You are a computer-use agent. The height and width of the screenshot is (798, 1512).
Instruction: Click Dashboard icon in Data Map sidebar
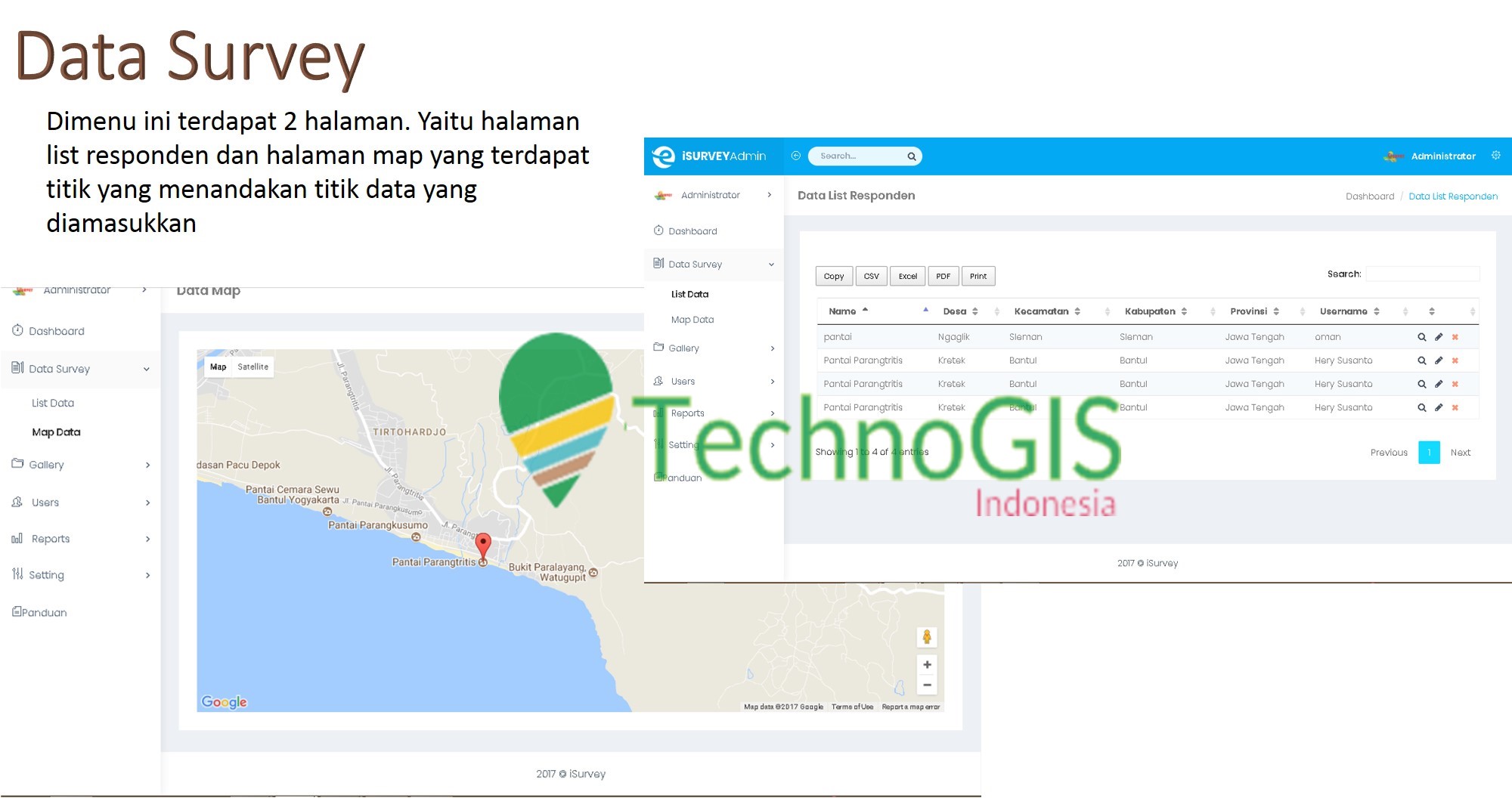pos(17,330)
